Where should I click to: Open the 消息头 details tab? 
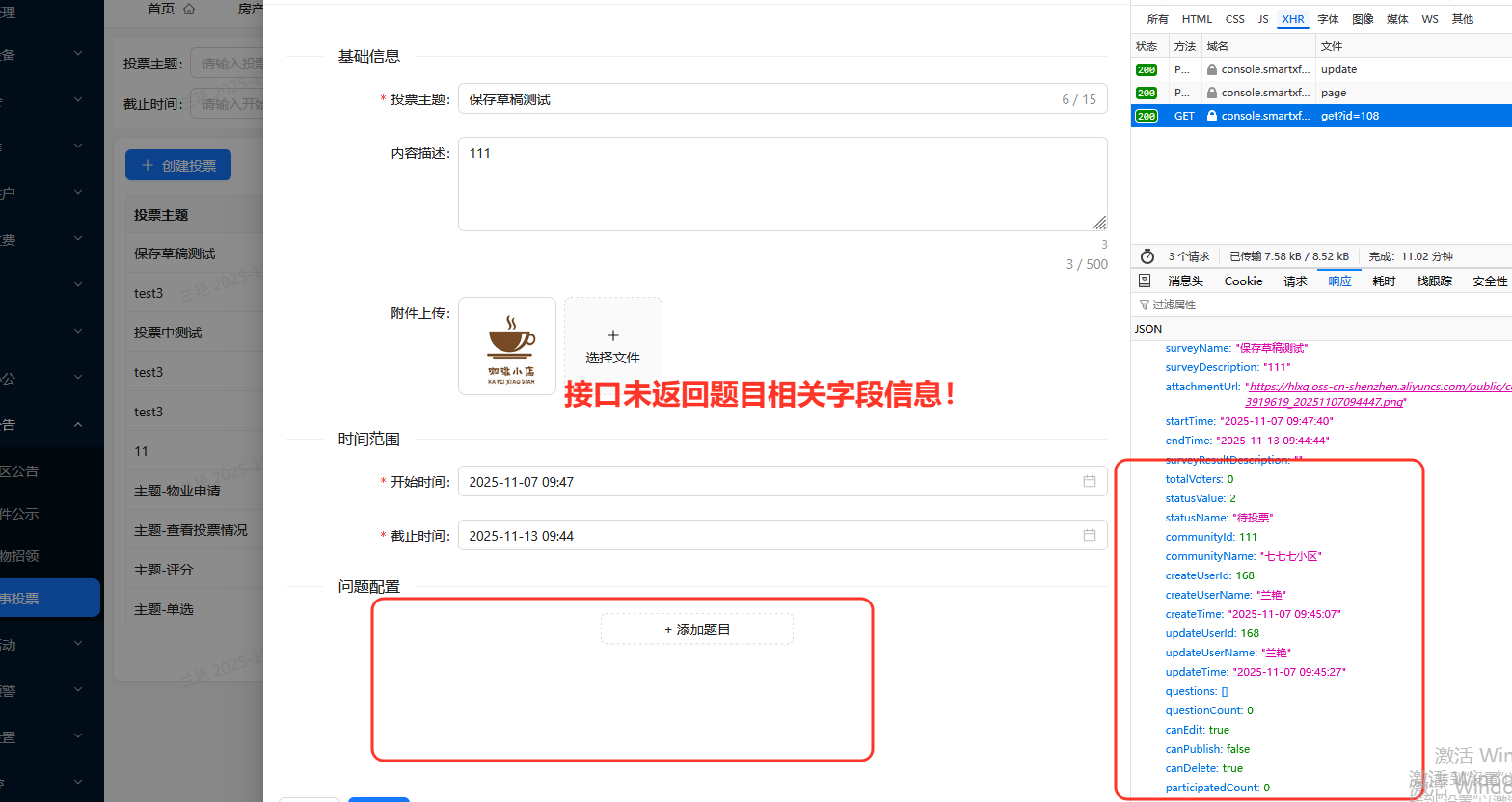[x=1185, y=281]
